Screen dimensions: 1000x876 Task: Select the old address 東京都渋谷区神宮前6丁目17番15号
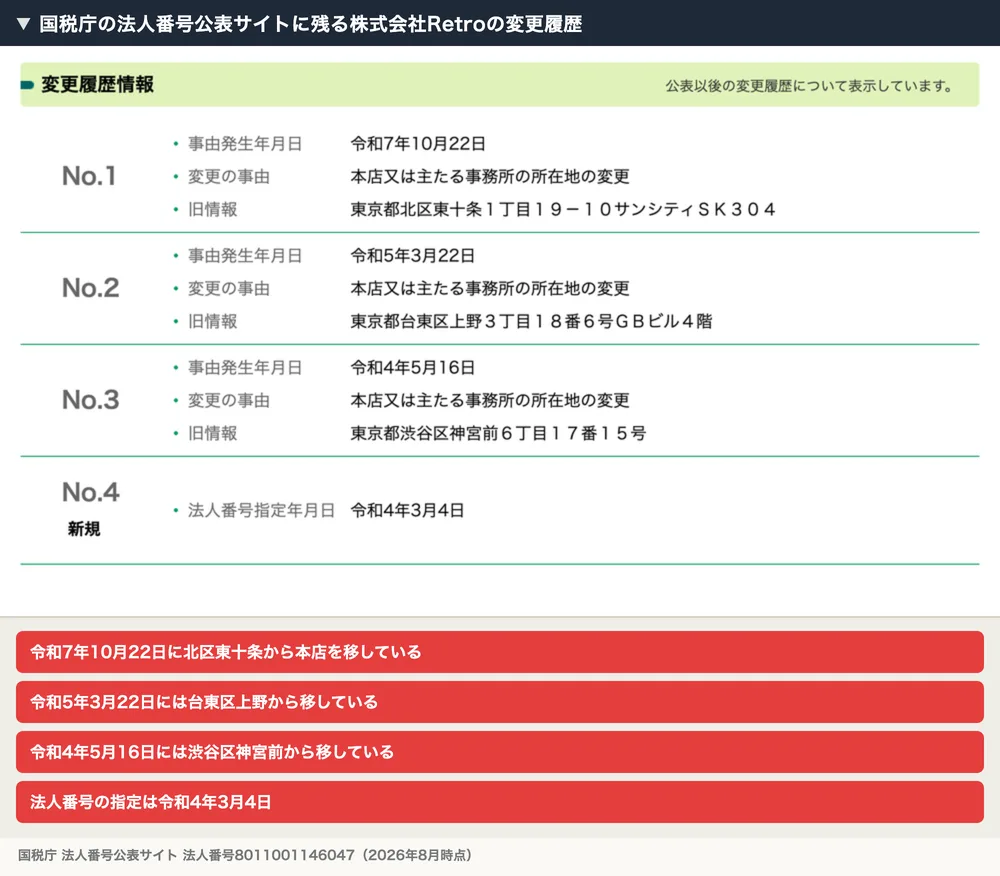pos(499,434)
